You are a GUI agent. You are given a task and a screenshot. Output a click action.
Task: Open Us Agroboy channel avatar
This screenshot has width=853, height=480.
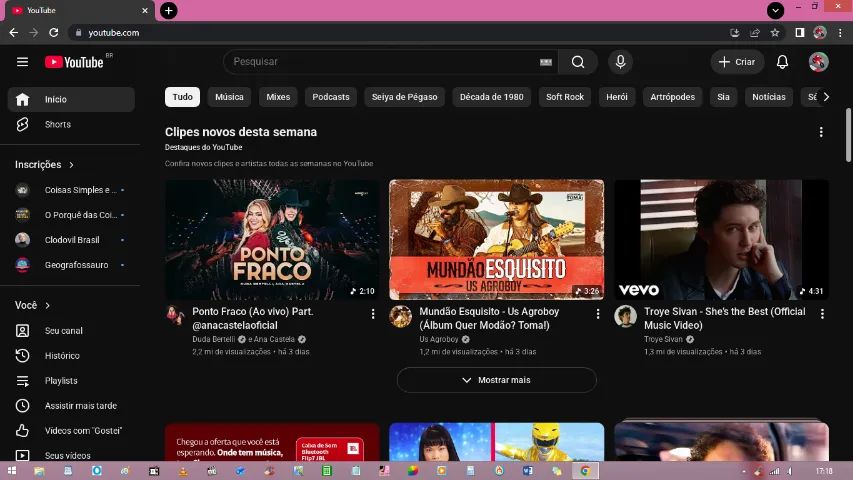[x=400, y=316]
